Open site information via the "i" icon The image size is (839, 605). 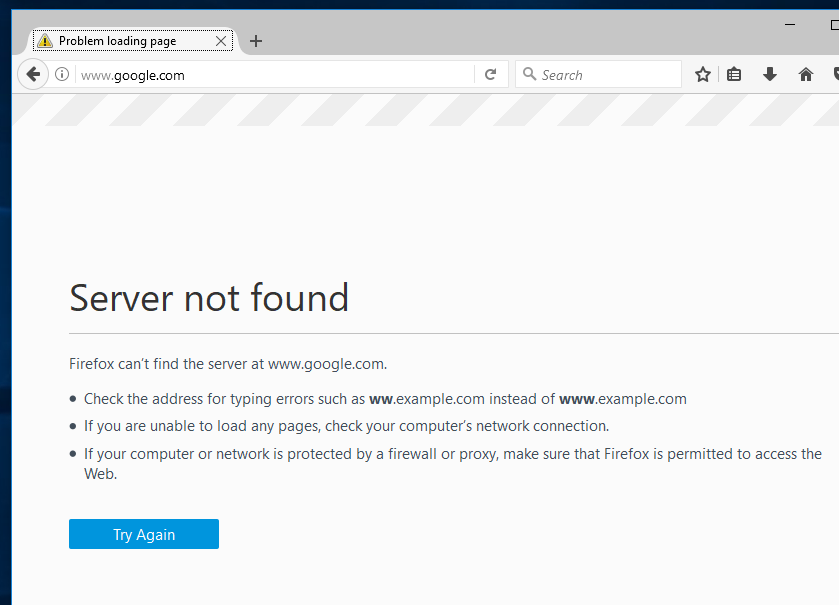(x=61, y=74)
